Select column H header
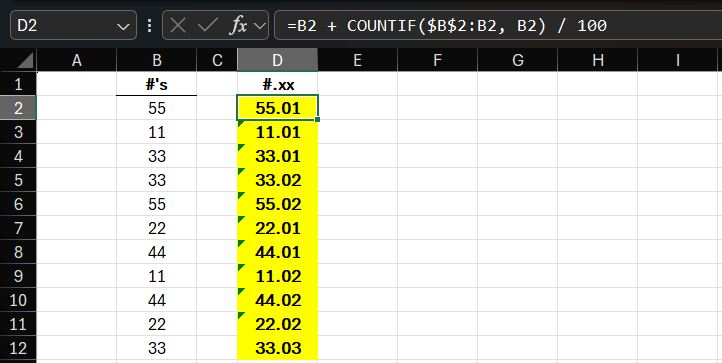The height and width of the screenshot is (363, 722). 598,60
